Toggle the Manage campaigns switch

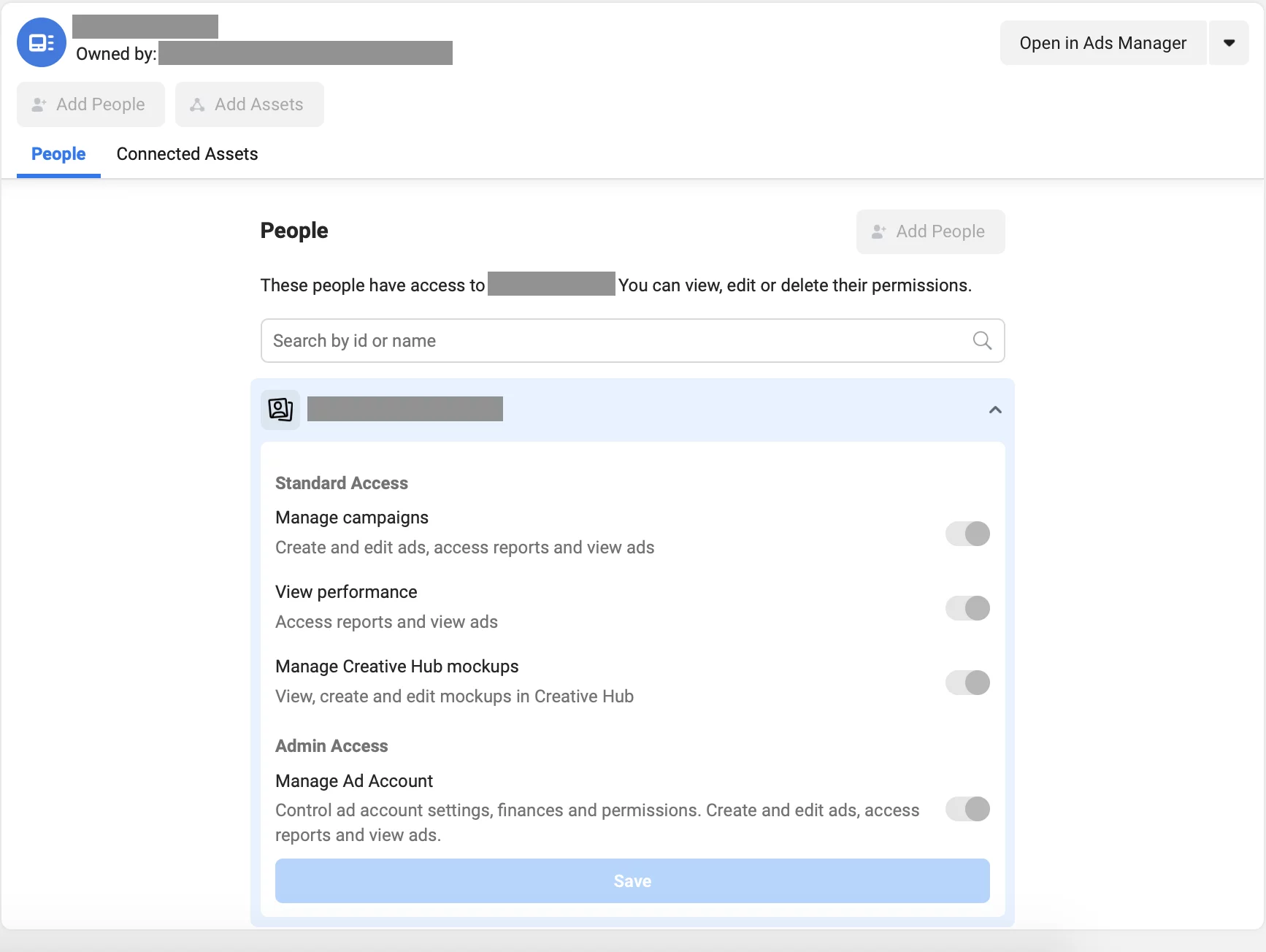pyautogui.click(x=967, y=534)
